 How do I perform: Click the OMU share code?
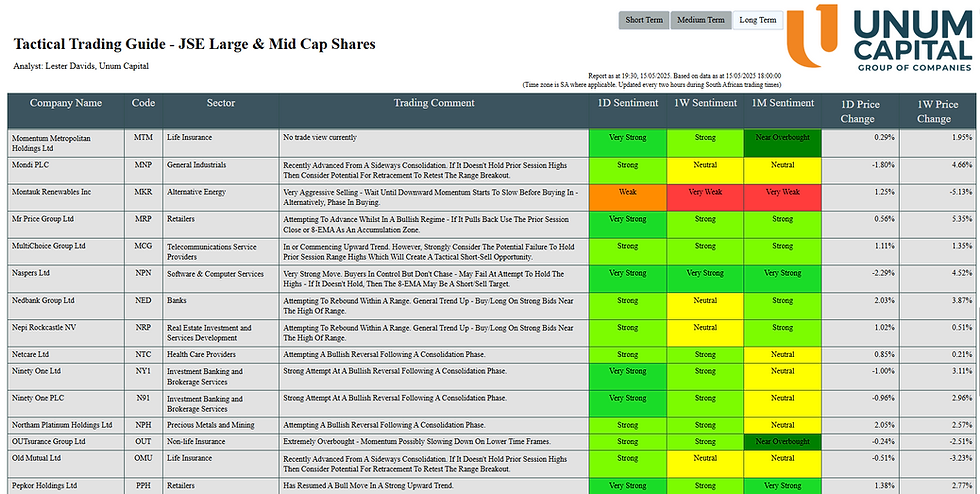coord(143,458)
